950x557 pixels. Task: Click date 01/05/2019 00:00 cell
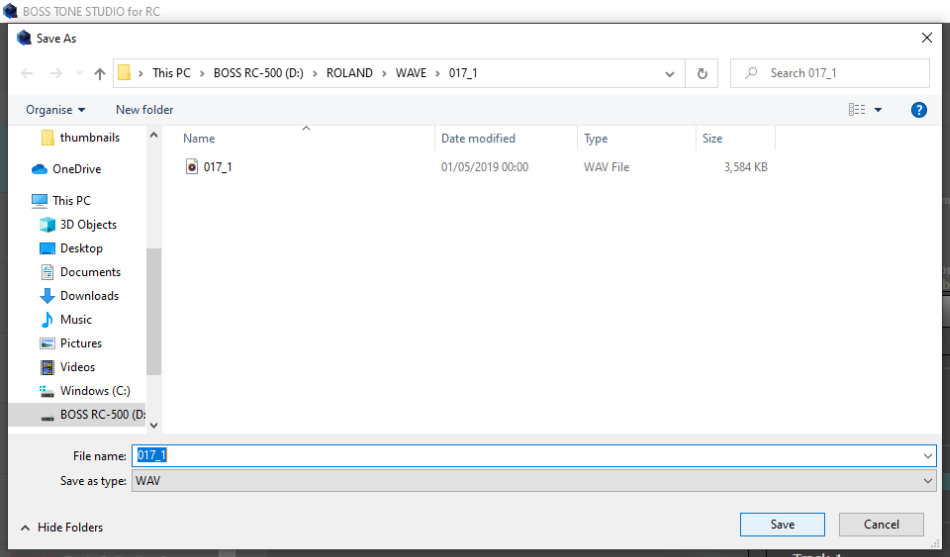[484, 167]
